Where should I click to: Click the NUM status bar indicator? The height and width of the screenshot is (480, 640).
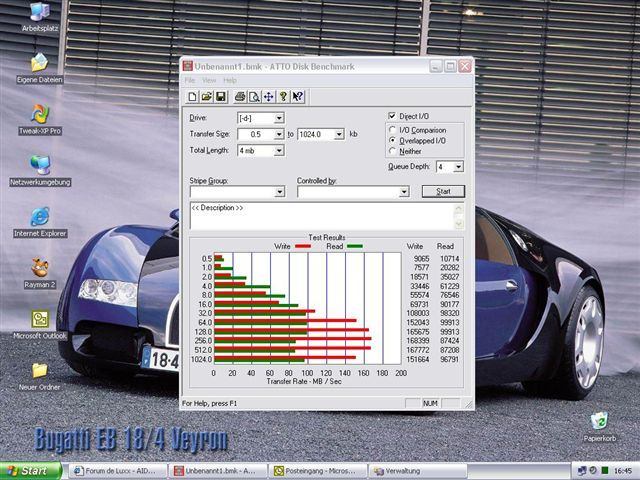[430, 403]
